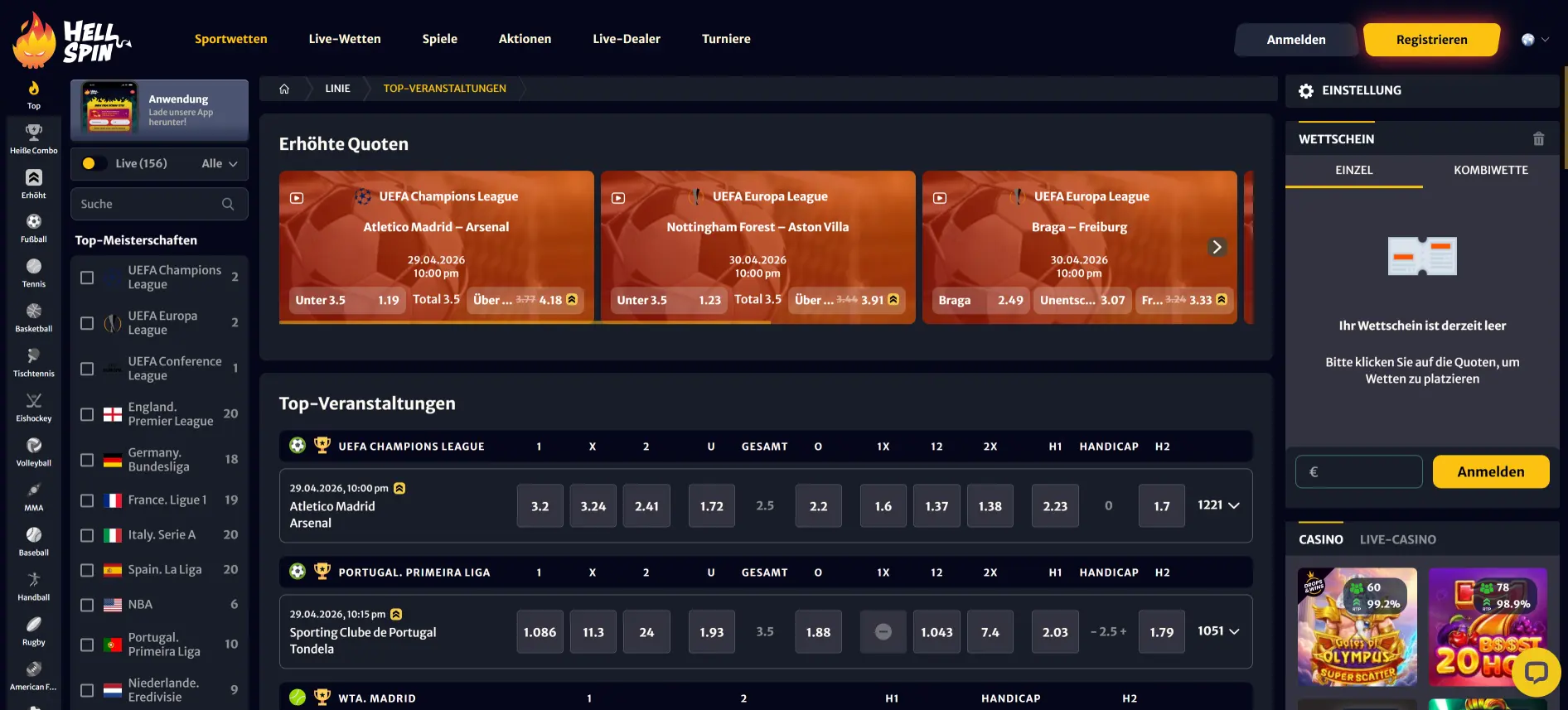Select odds 1.086 for Sporting win

[540, 632]
